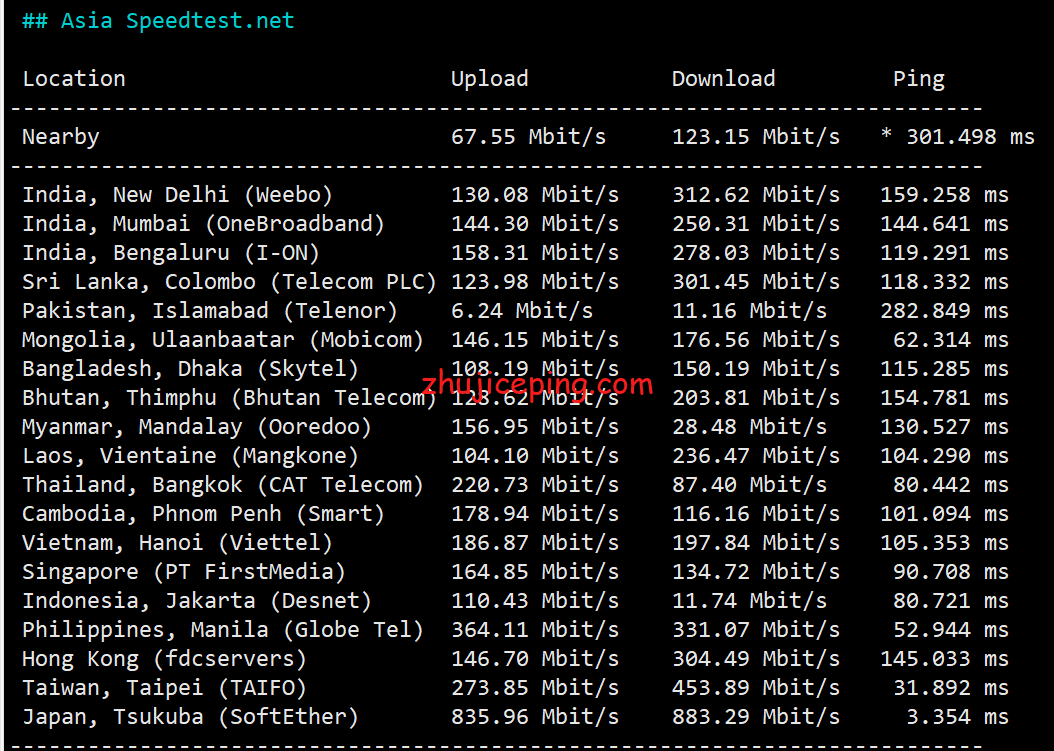Click 'India, Mumbai (OneBroadband)' location

tap(203, 224)
